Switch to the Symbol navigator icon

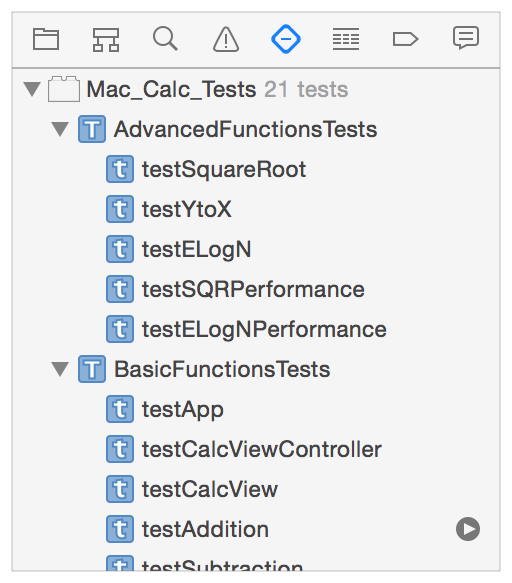pos(106,39)
